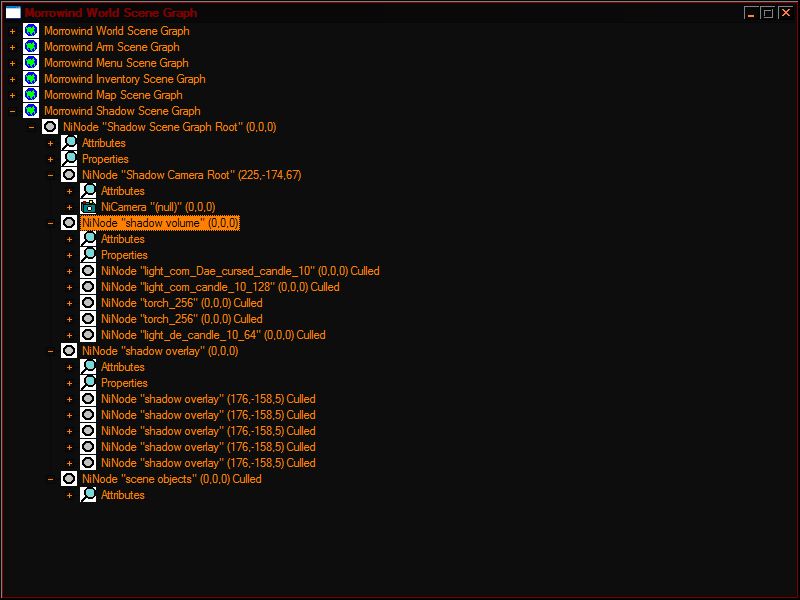800x600 pixels.
Task: Select the 'Morrowind Inventory Scene Graph' row
Action: [125, 79]
